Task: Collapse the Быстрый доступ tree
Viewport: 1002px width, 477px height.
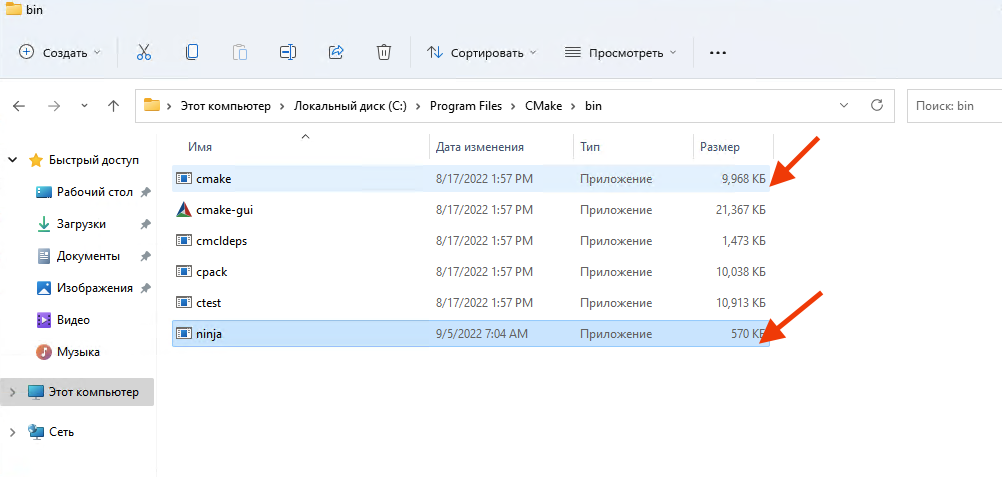Action: click(x=12, y=160)
